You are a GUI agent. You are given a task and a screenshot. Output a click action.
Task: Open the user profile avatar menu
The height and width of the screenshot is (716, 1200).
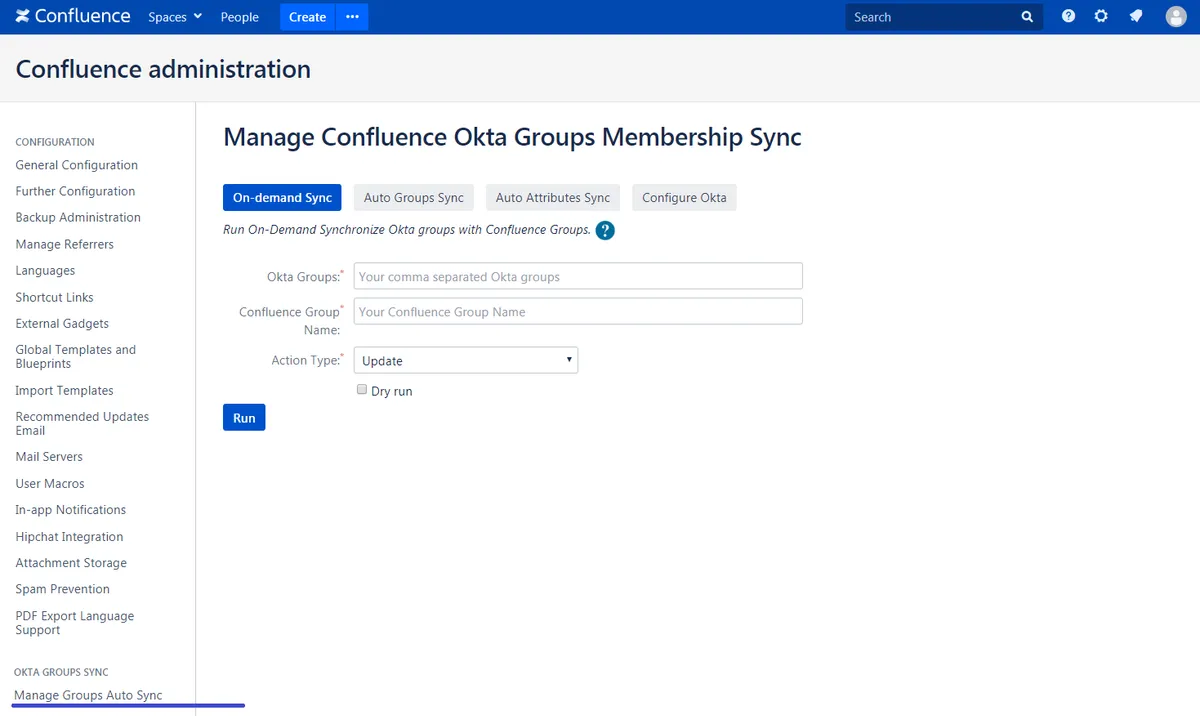click(1176, 16)
